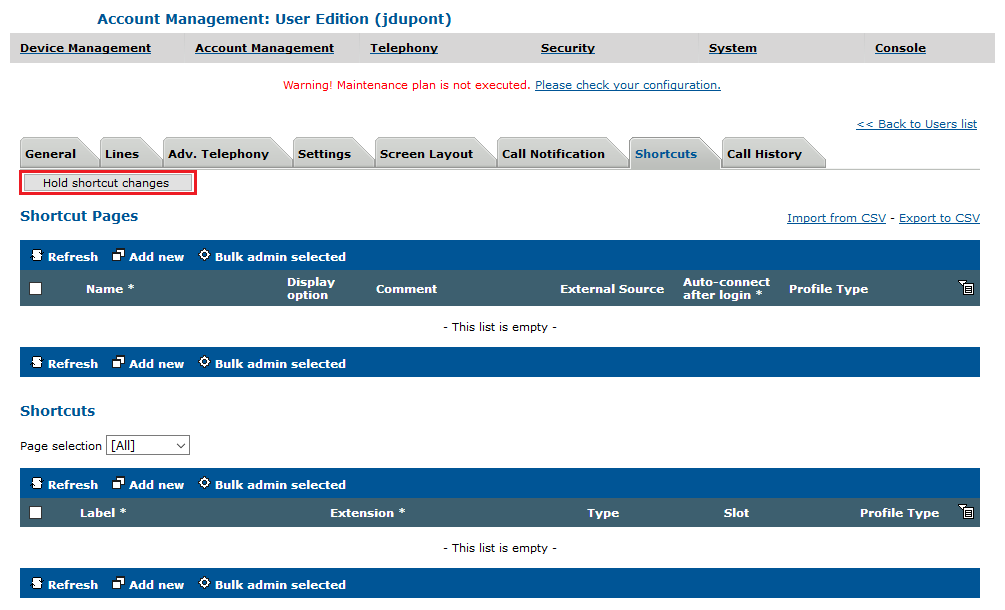The image size is (1005, 610).
Task: Click the Comment column header
Action: pyautogui.click(x=406, y=289)
